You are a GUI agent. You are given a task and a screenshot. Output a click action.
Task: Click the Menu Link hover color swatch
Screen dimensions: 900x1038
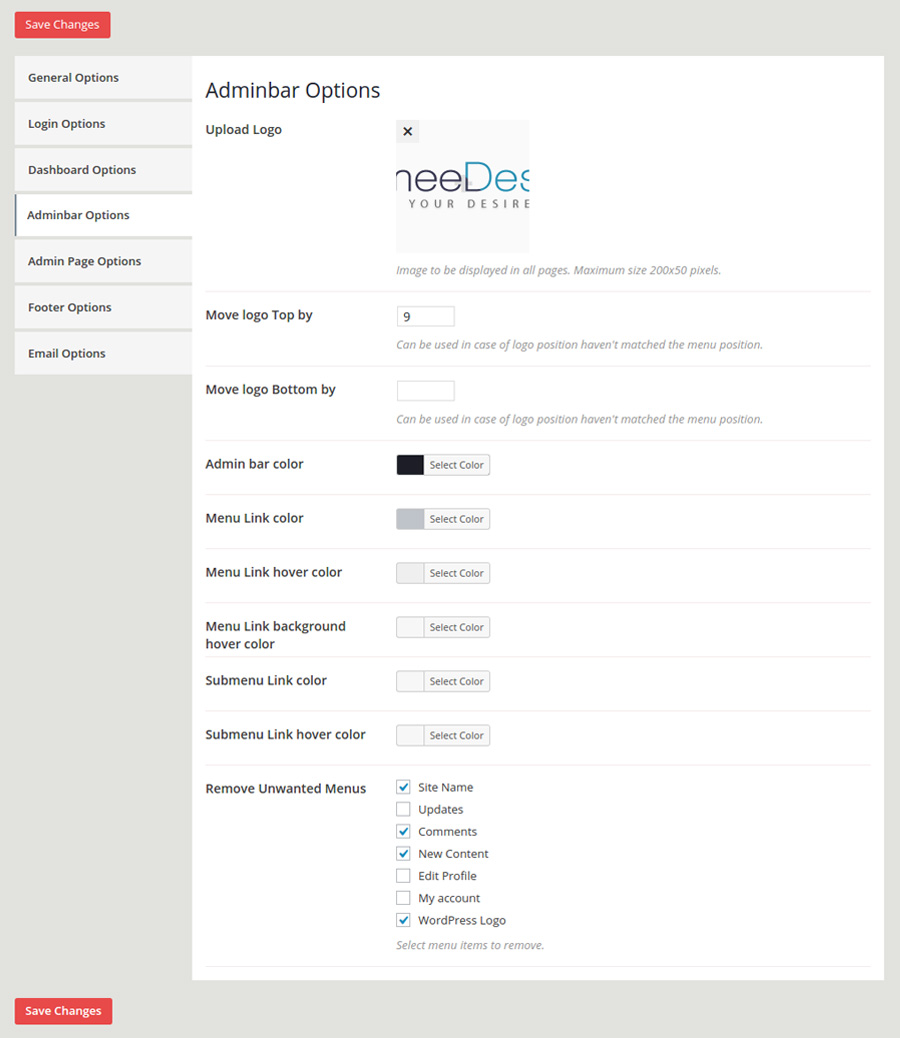pyautogui.click(x=410, y=573)
